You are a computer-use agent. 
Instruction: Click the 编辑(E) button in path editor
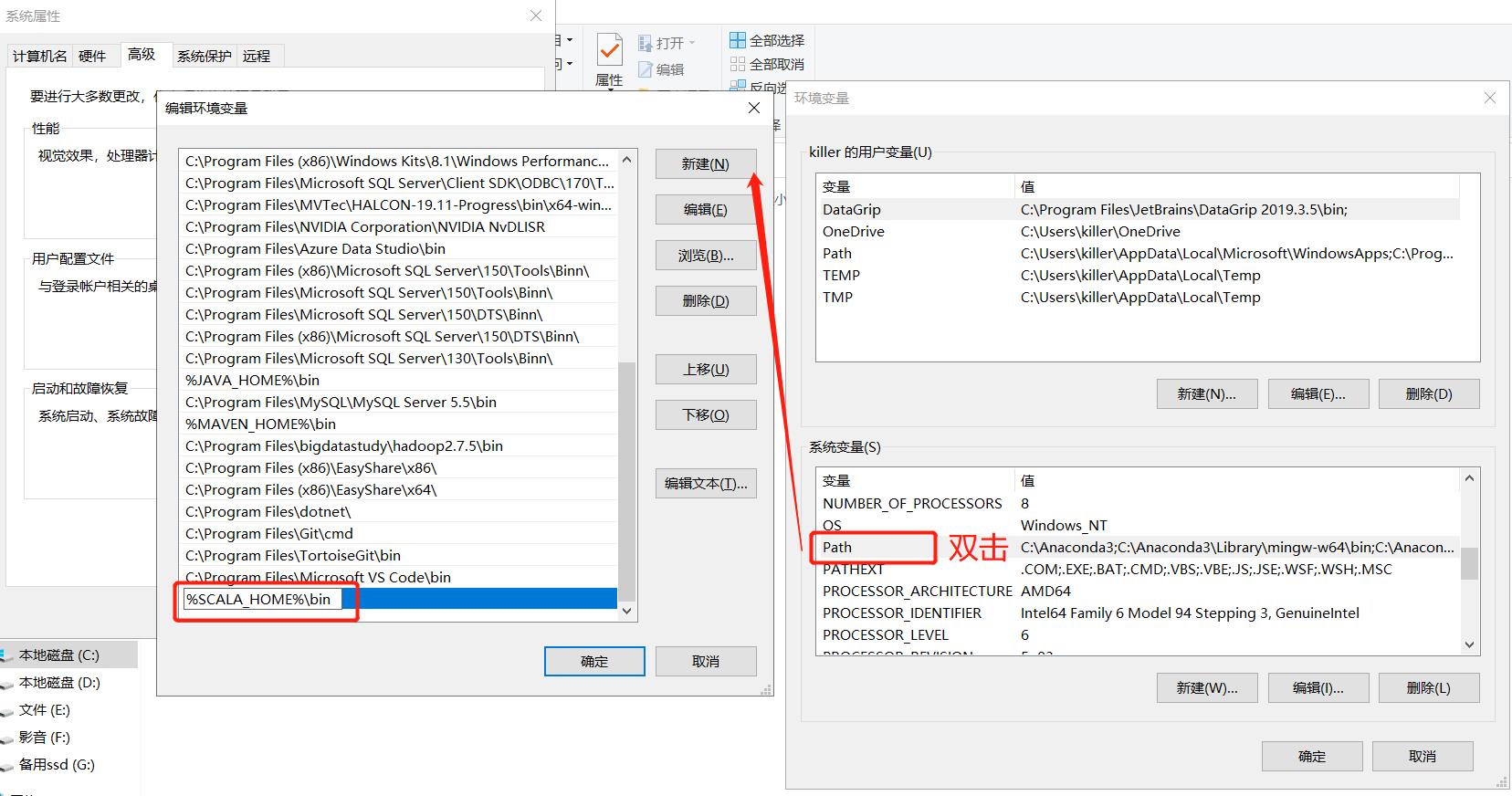706,210
